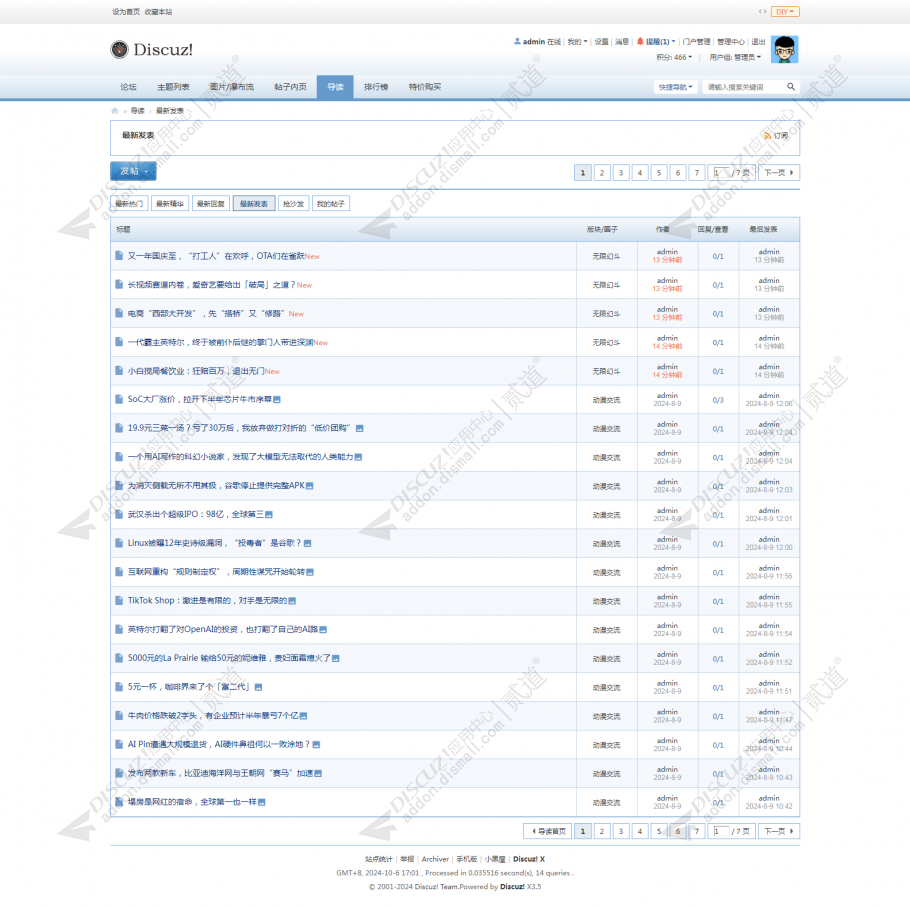Click document icon of 又一年国庆至 post
The width and height of the screenshot is (910, 907).
[x=119, y=255]
